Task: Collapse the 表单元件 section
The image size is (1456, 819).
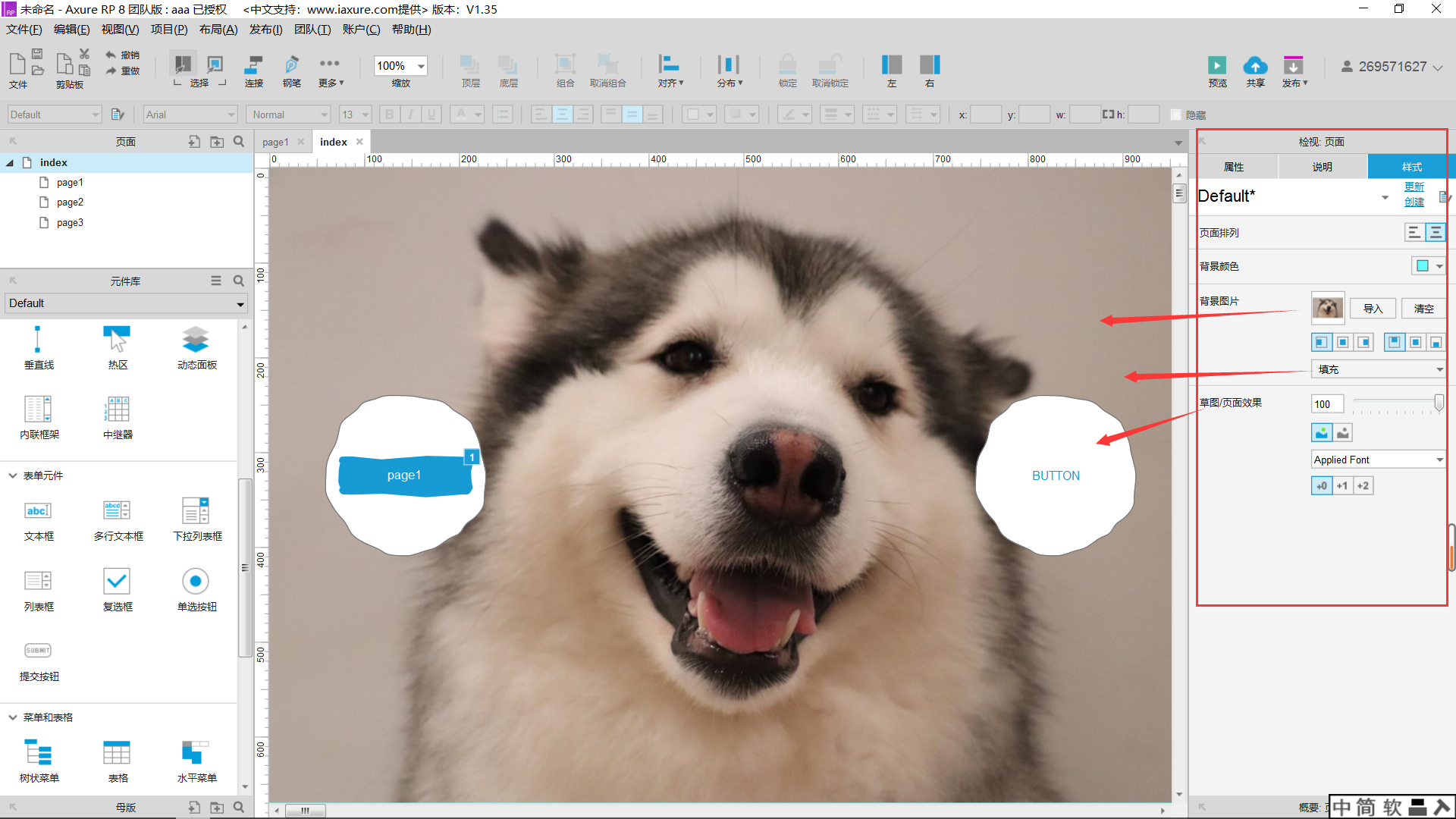Action: click(13, 475)
